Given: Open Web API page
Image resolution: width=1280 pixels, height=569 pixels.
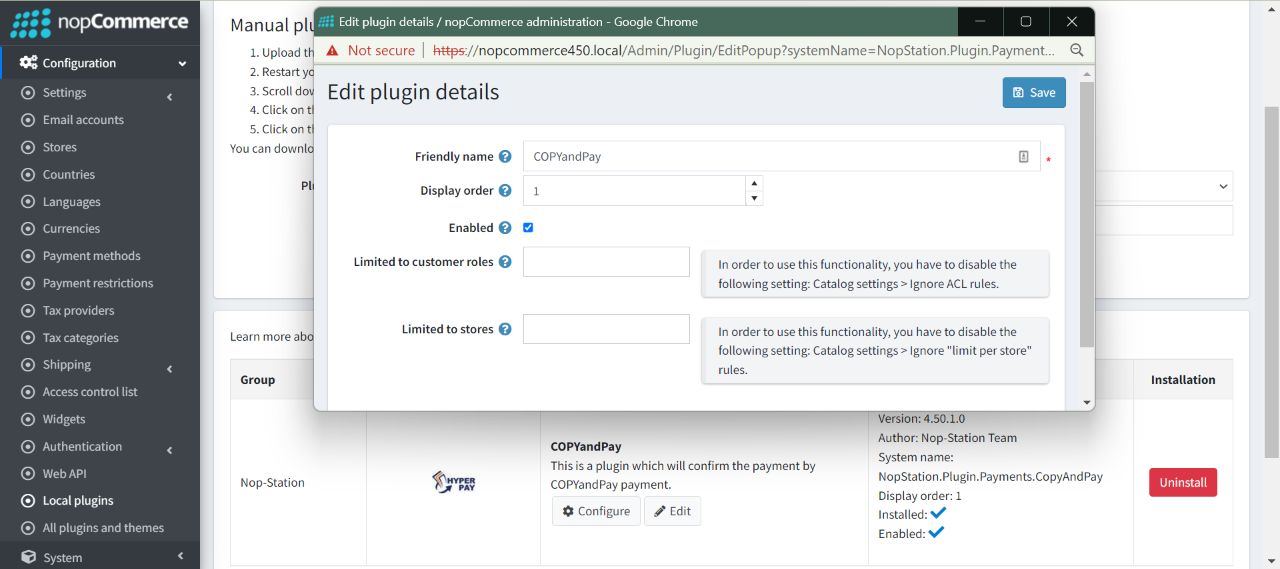Looking at the screenshot, I should (64, 474).
